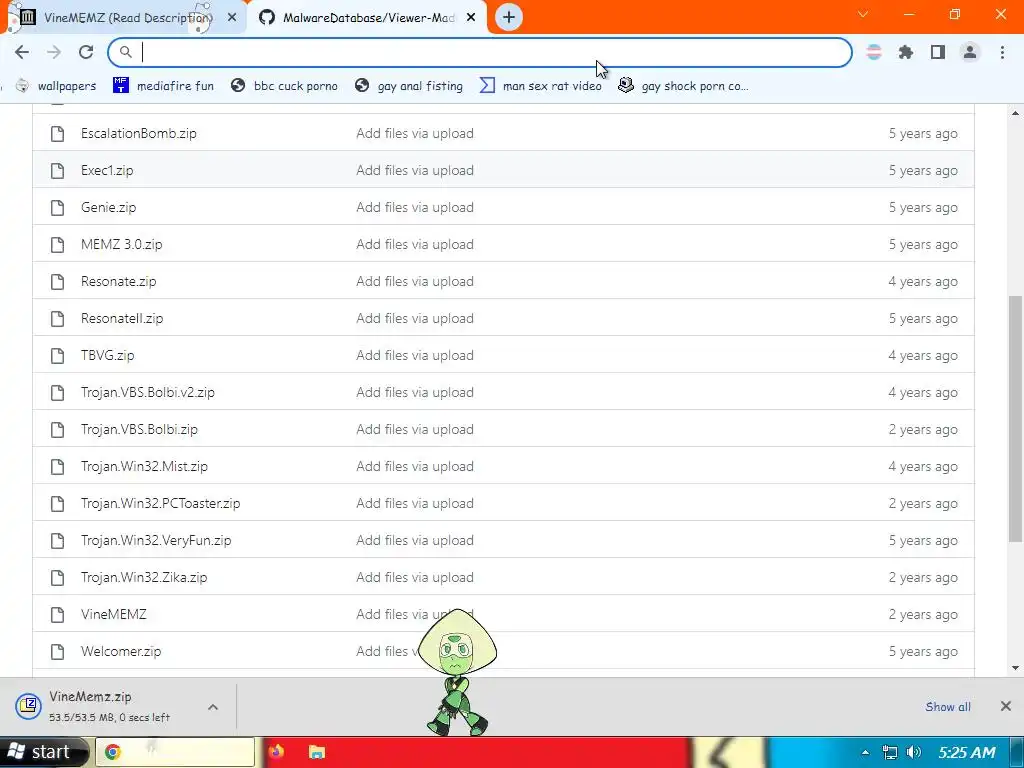Click the striped extension icon beside the address bar
1024x768 pixels.
(874, 52)
